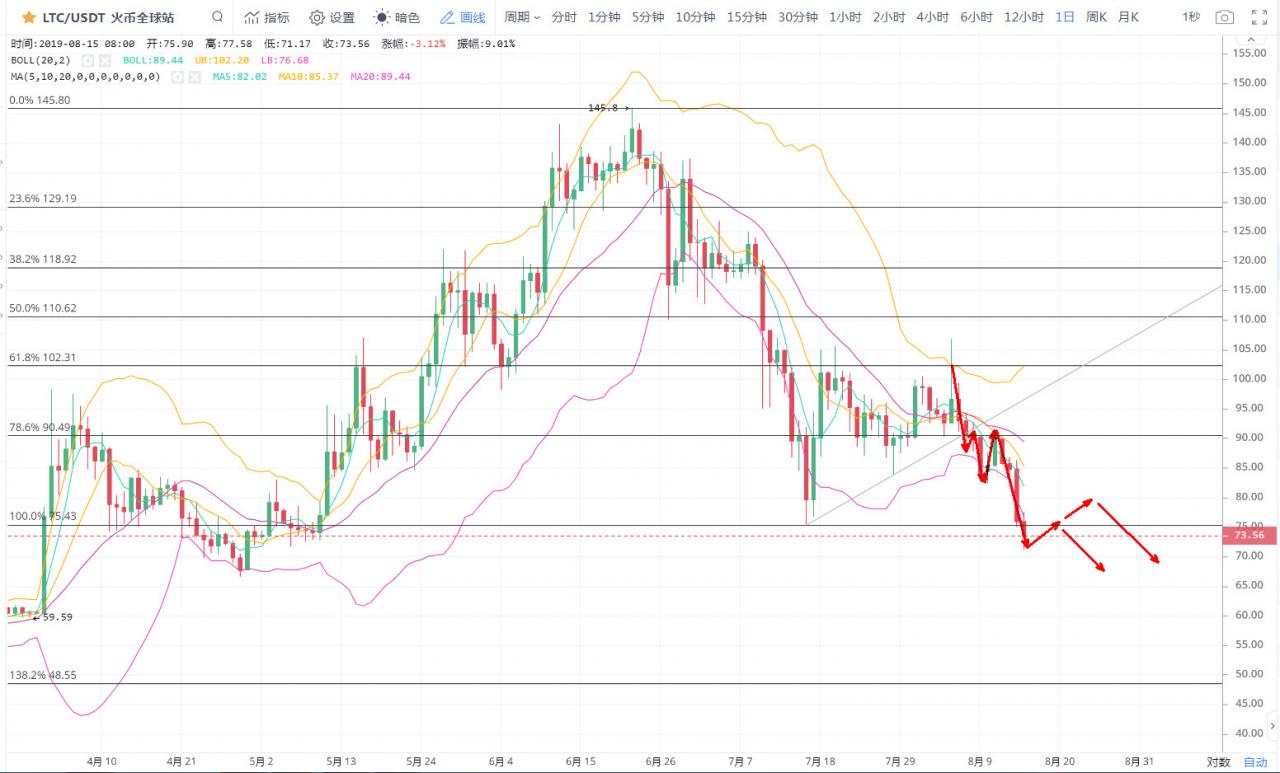The height and width of the screenshot is (773, 1280).
Task: Expand the right chevron near price axis bottom
Action: coord(1272,725)
